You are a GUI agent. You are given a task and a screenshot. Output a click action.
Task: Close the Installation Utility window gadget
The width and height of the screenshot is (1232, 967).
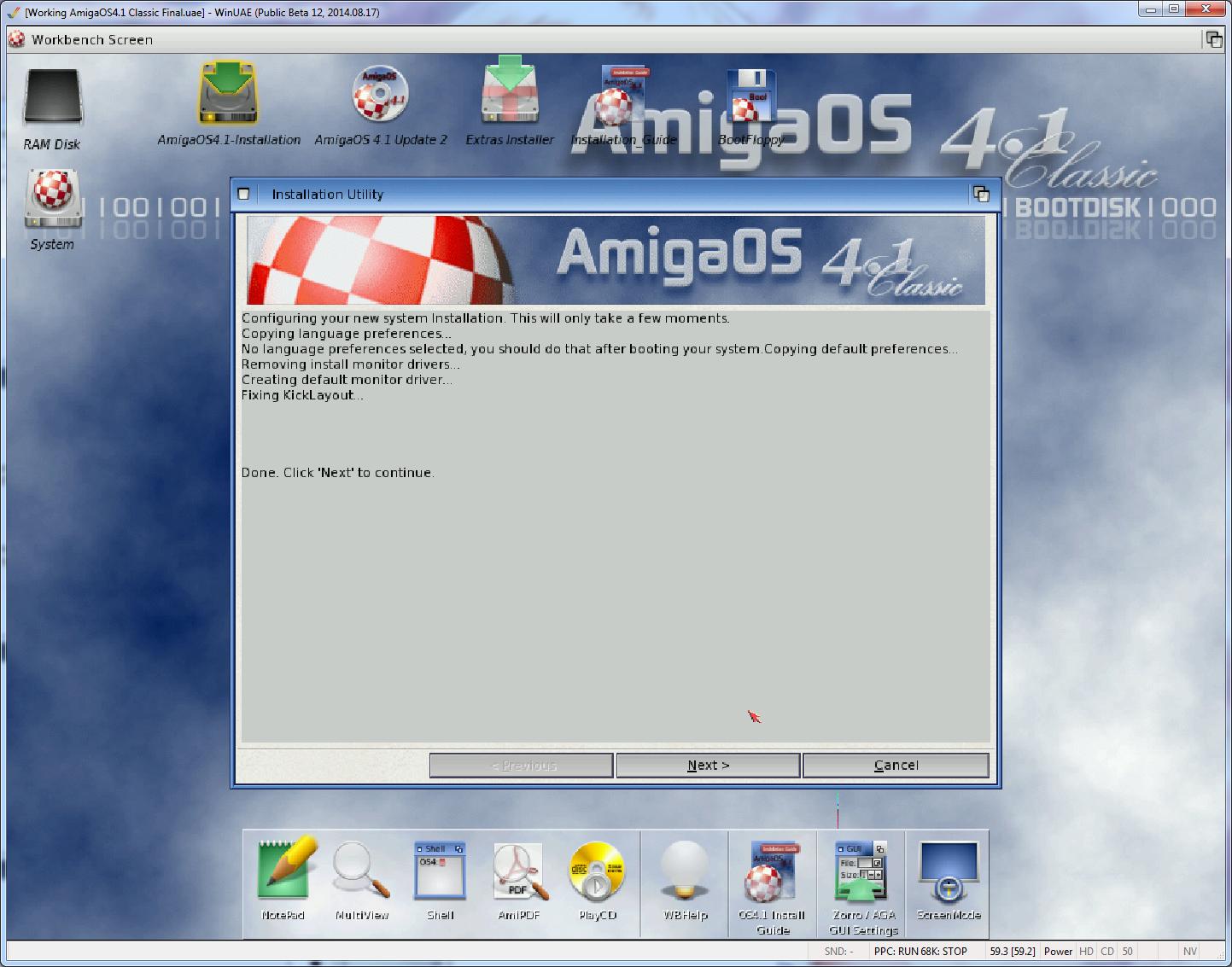pos(243,194)
